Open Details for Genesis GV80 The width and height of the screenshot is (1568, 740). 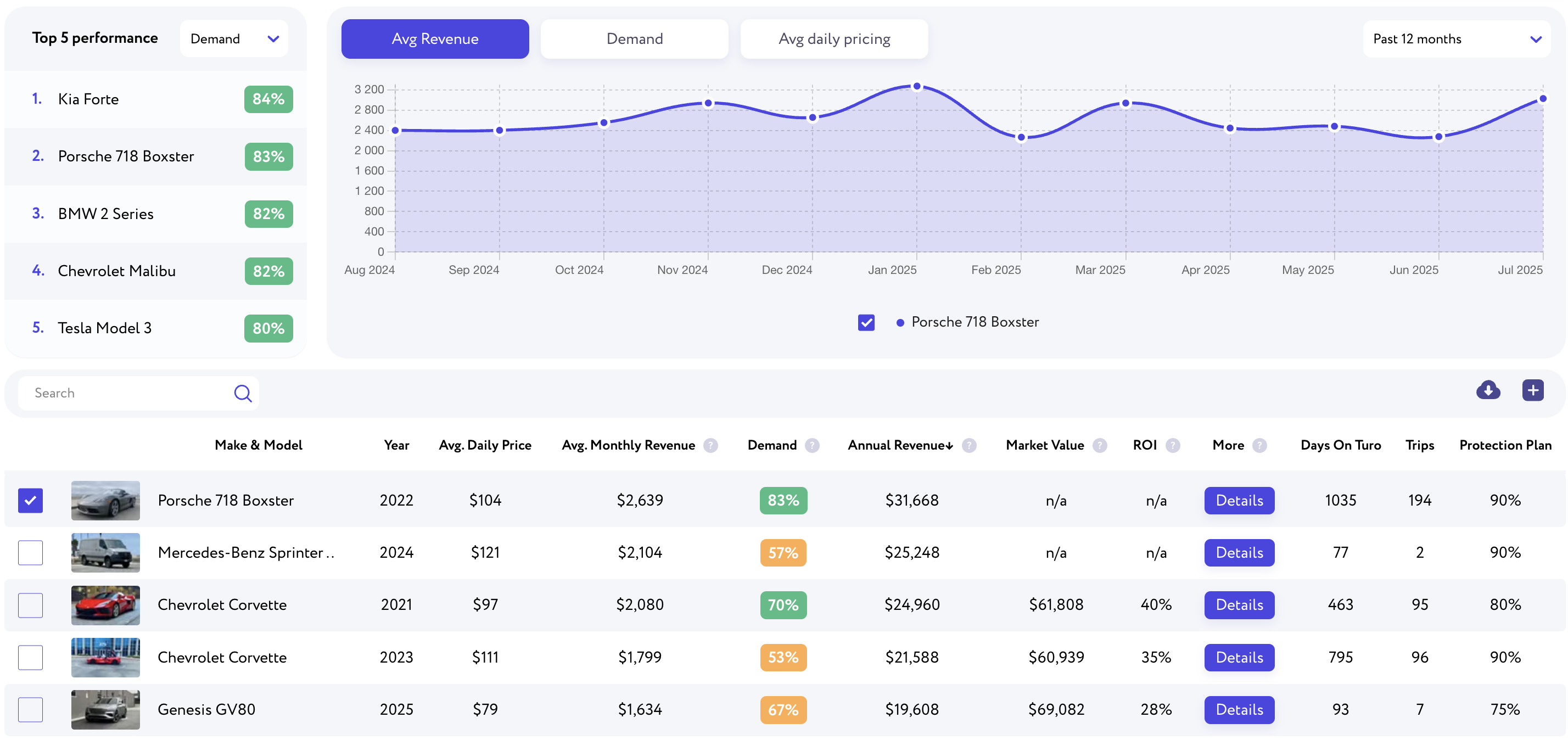click(1239, 710)
